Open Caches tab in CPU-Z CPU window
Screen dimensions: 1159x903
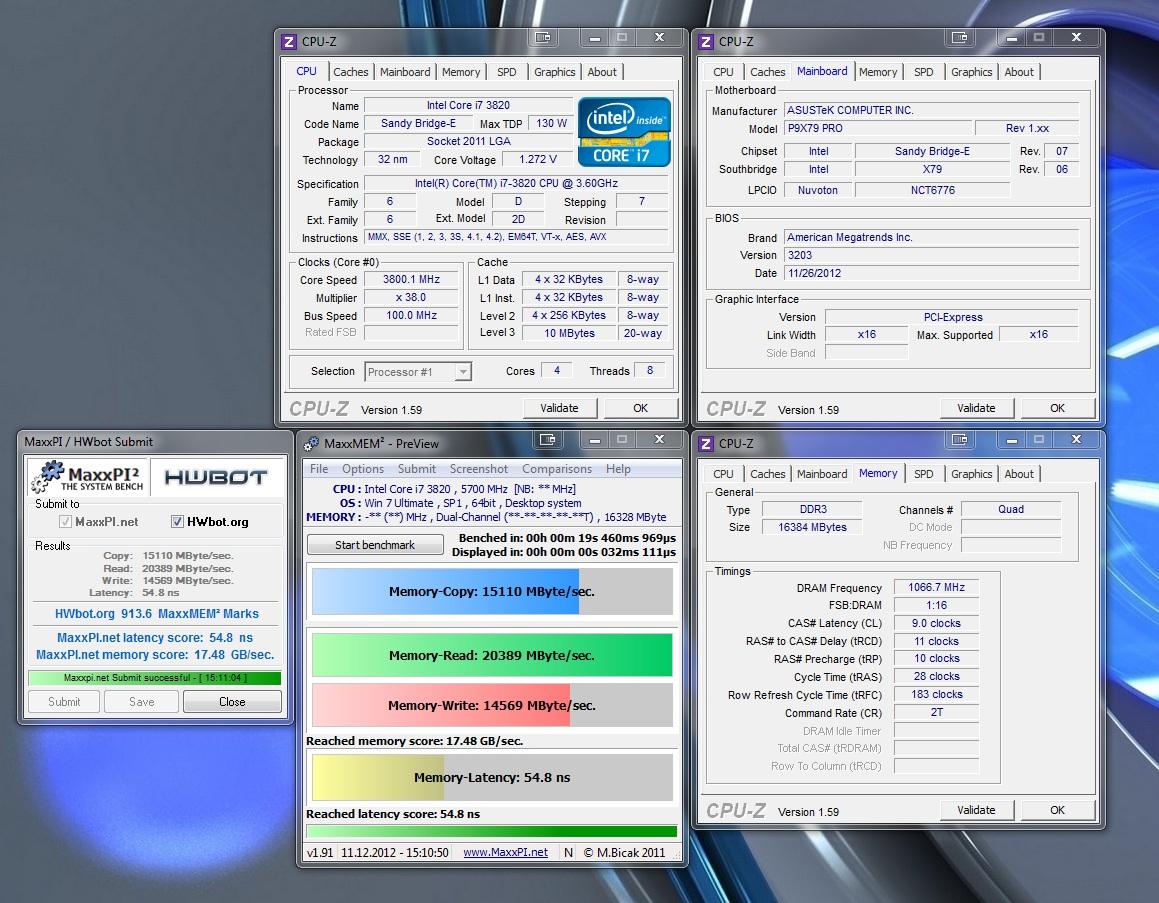pos(350,72)
